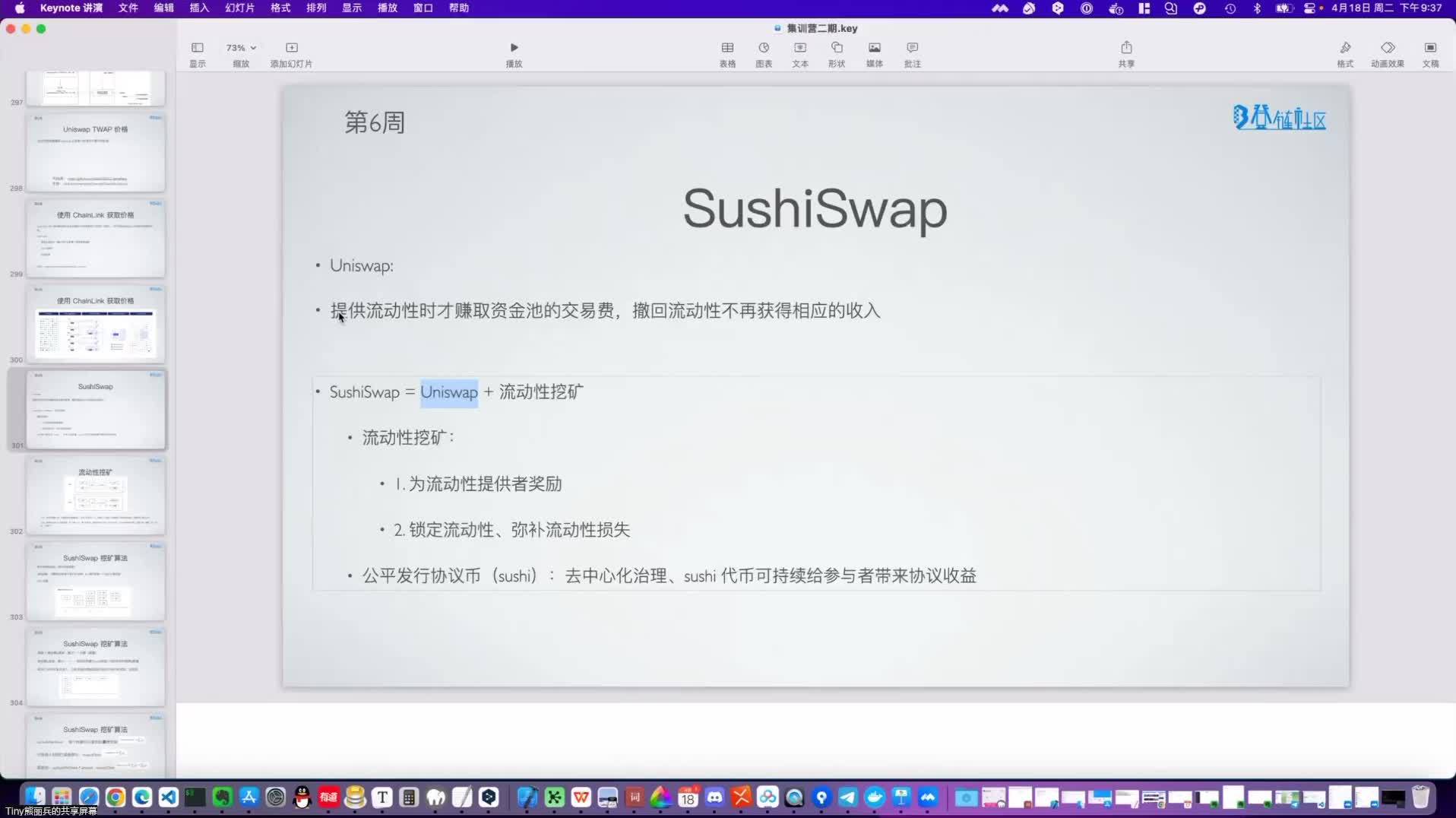1456x818 pixels.
Task: Select slide 298 Uniswap TWAP 价格 thumbnail
Action: coord(96,152)
